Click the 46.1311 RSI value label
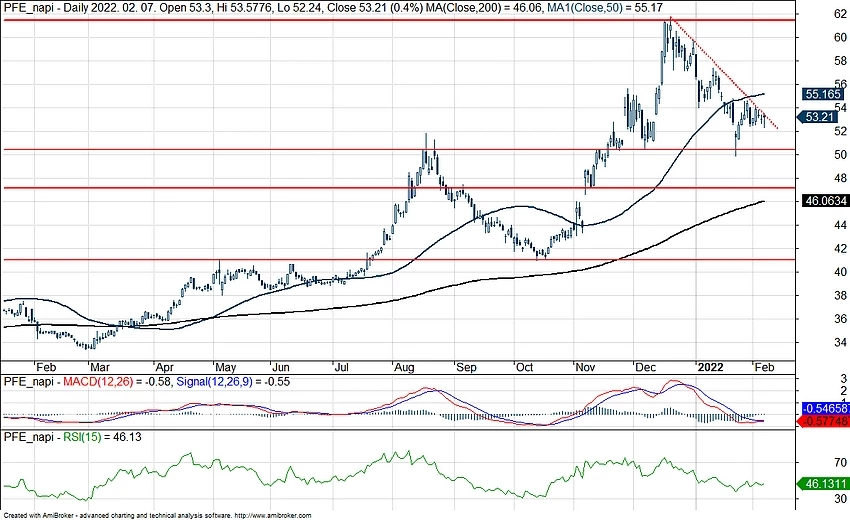This screenshot has height=520, width=850. [x=825, y=484]
